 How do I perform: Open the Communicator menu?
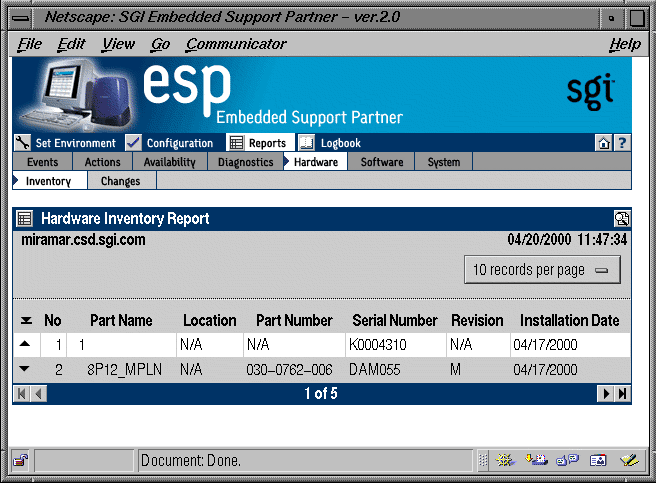(236, 44)
